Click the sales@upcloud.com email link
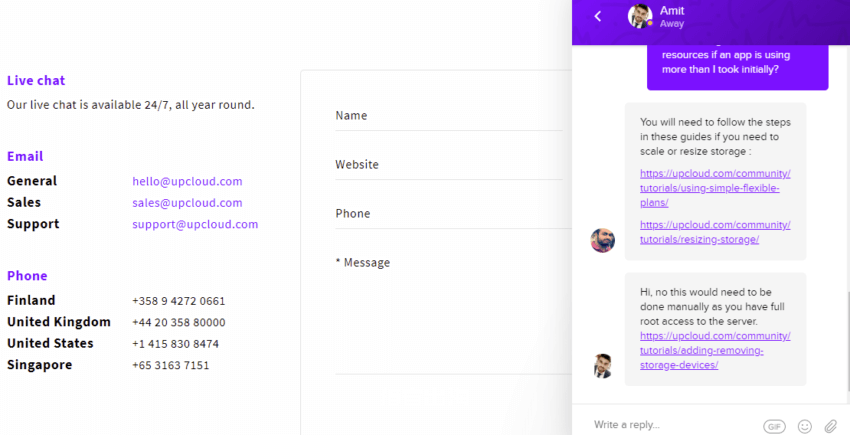This screenshot has height=435, width=850. (187, 203)
